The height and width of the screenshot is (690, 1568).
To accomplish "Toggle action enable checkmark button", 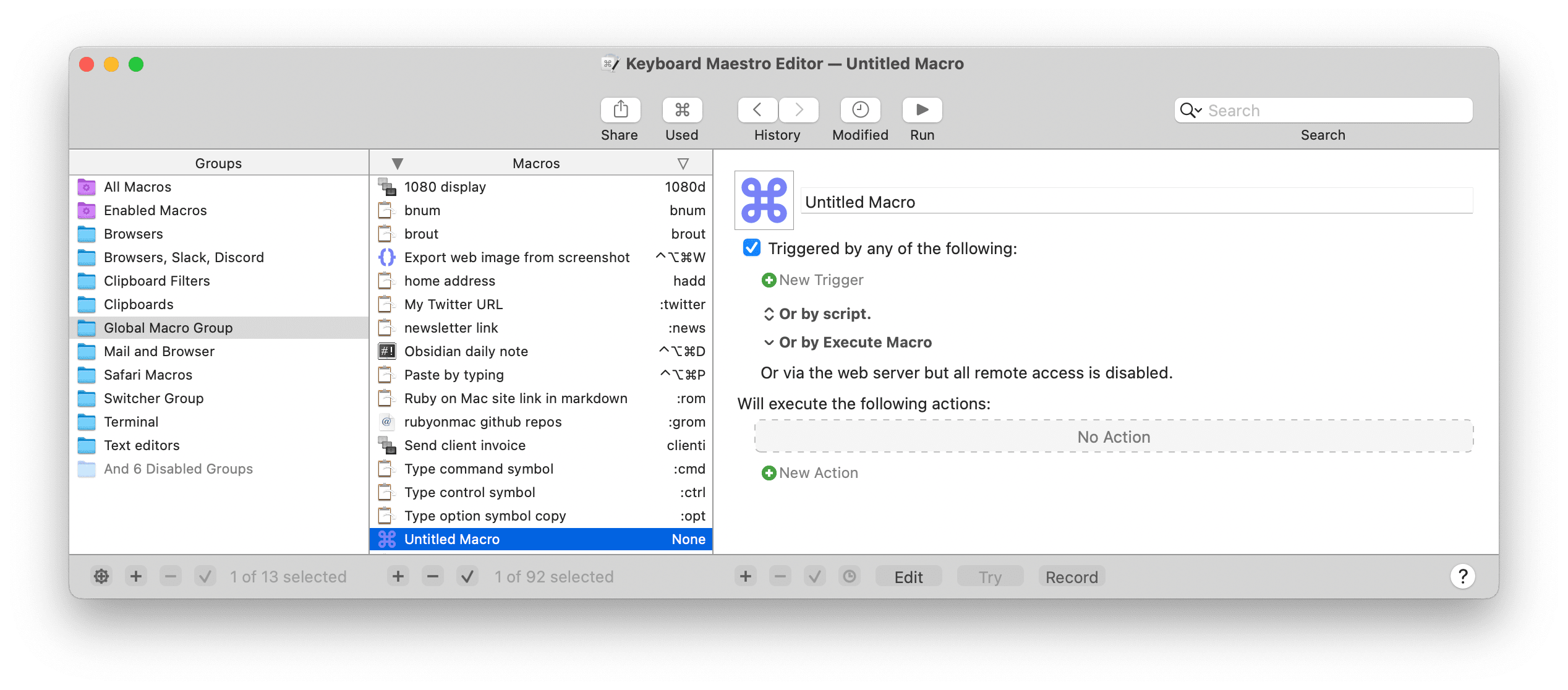I will tap(815, 576).
